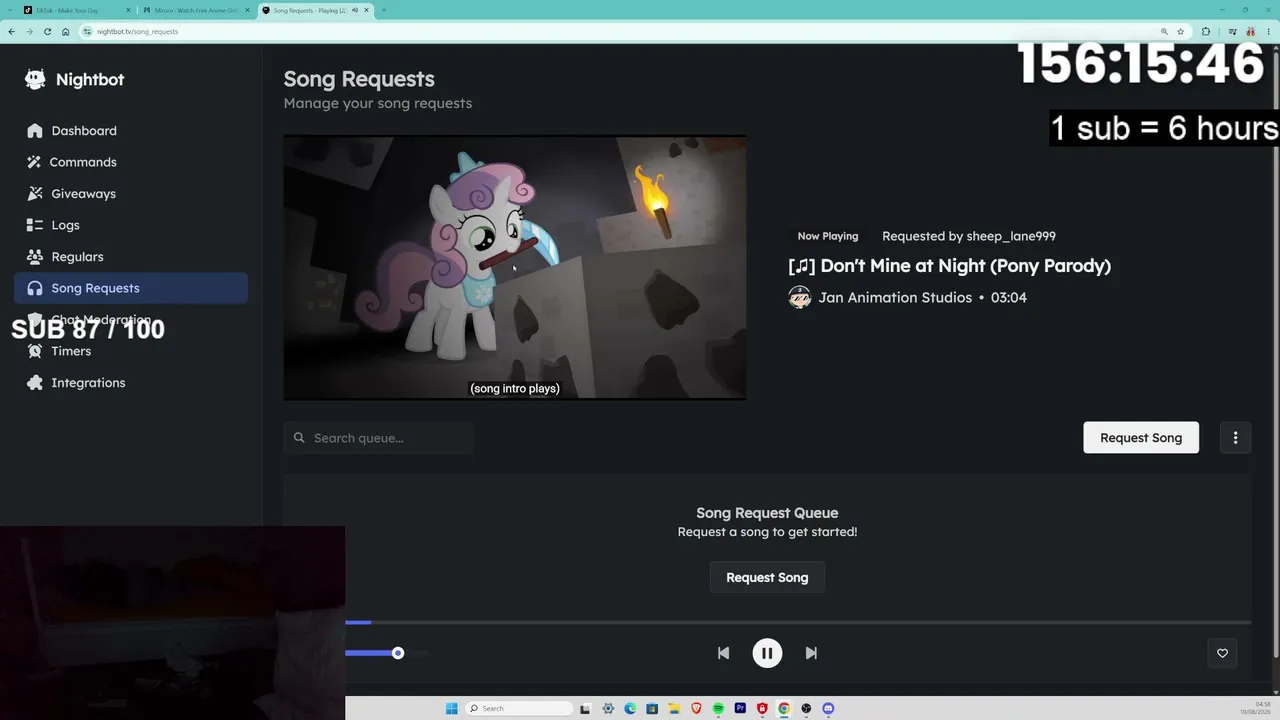Viewport: 1280px width, 720px height.
Task: Go to Commands in the sidebar
Action: point(131,162)
